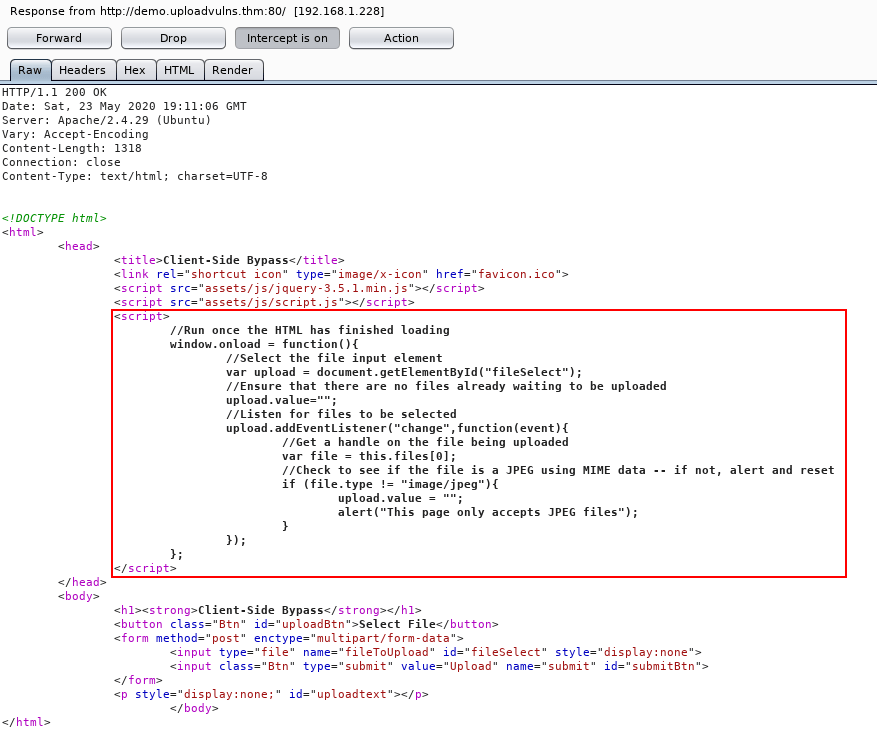Click the file.type image/jpeg check line
This screenshot has width=877, height=742.
(390, 484)
